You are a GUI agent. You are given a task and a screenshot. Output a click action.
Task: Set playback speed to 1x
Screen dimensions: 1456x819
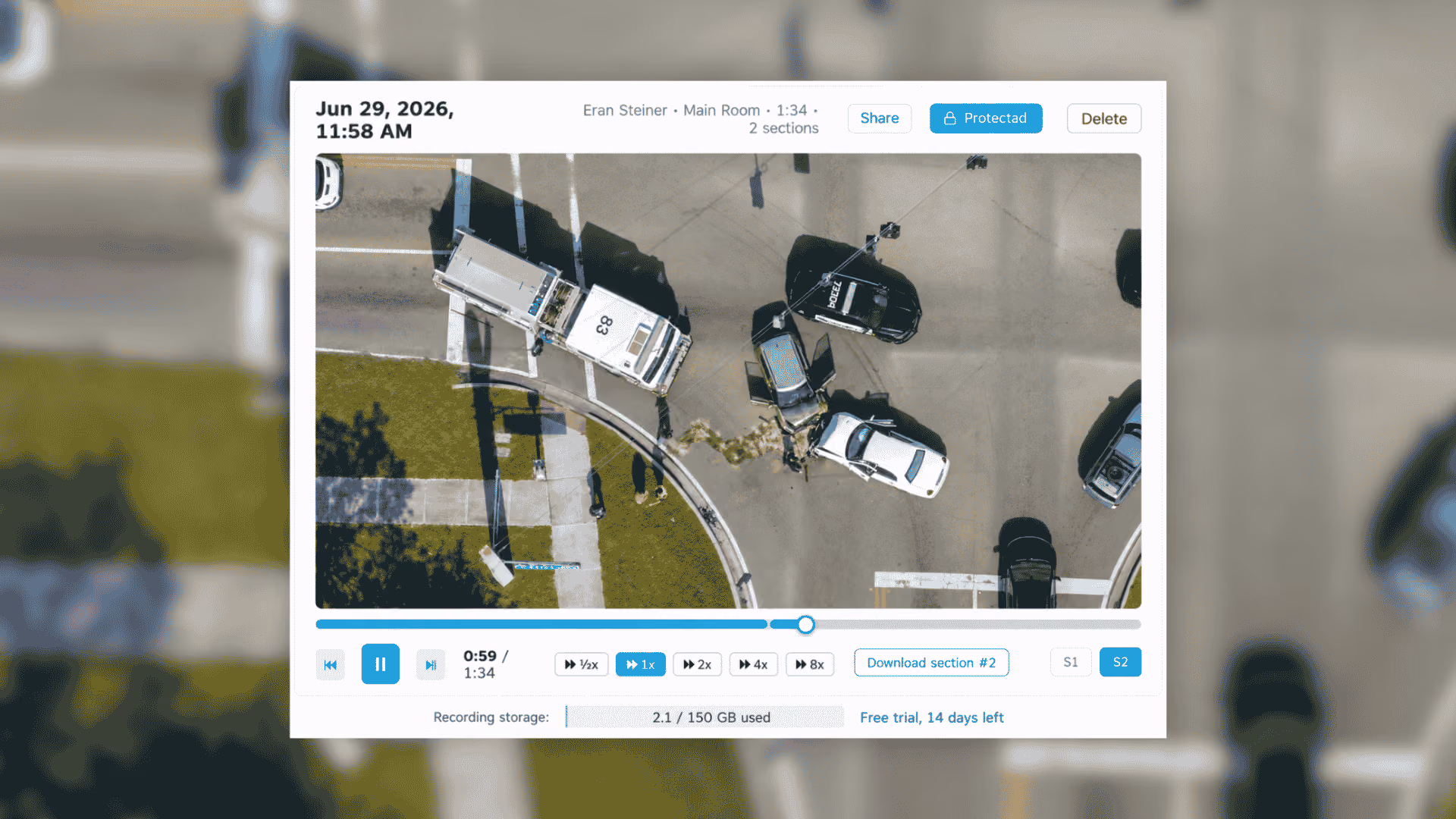[x=641, y=664]
